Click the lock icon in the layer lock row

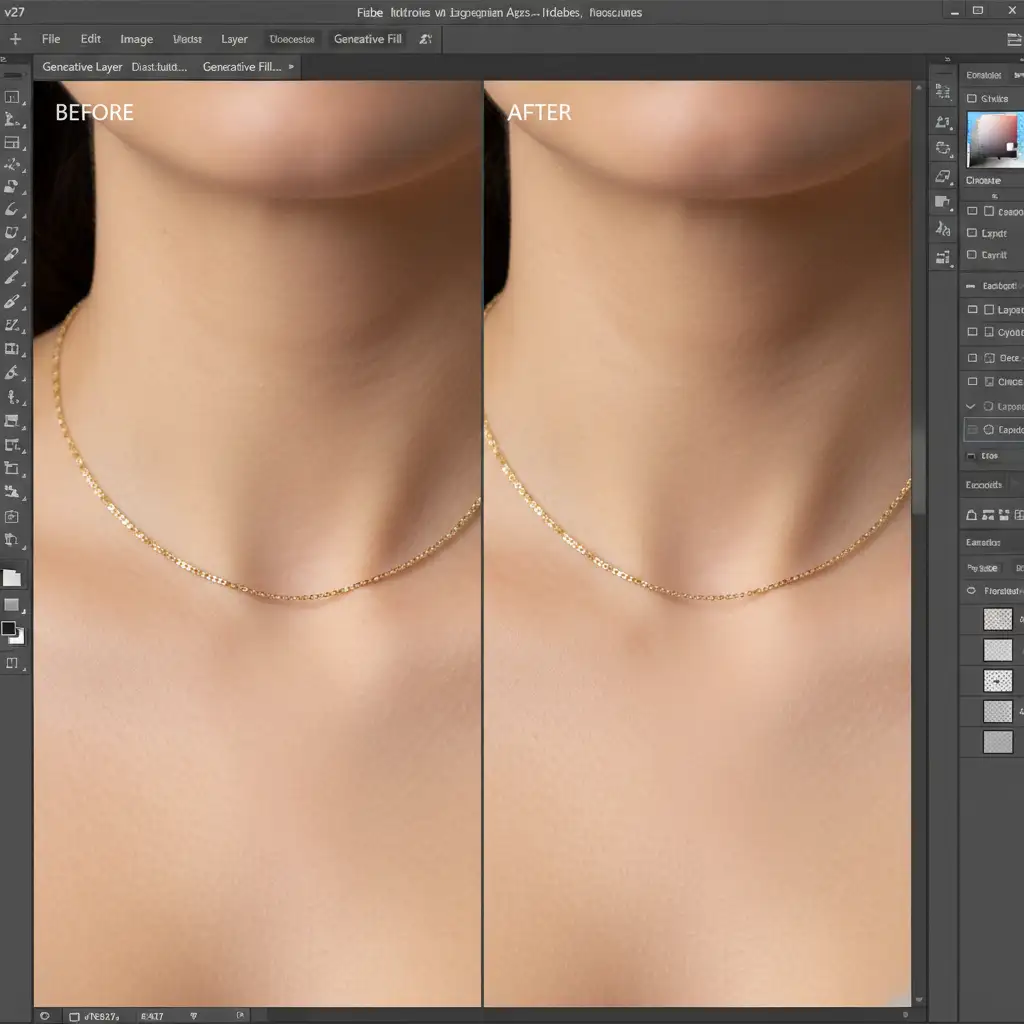pyautogui.click(x=971, y=515)
